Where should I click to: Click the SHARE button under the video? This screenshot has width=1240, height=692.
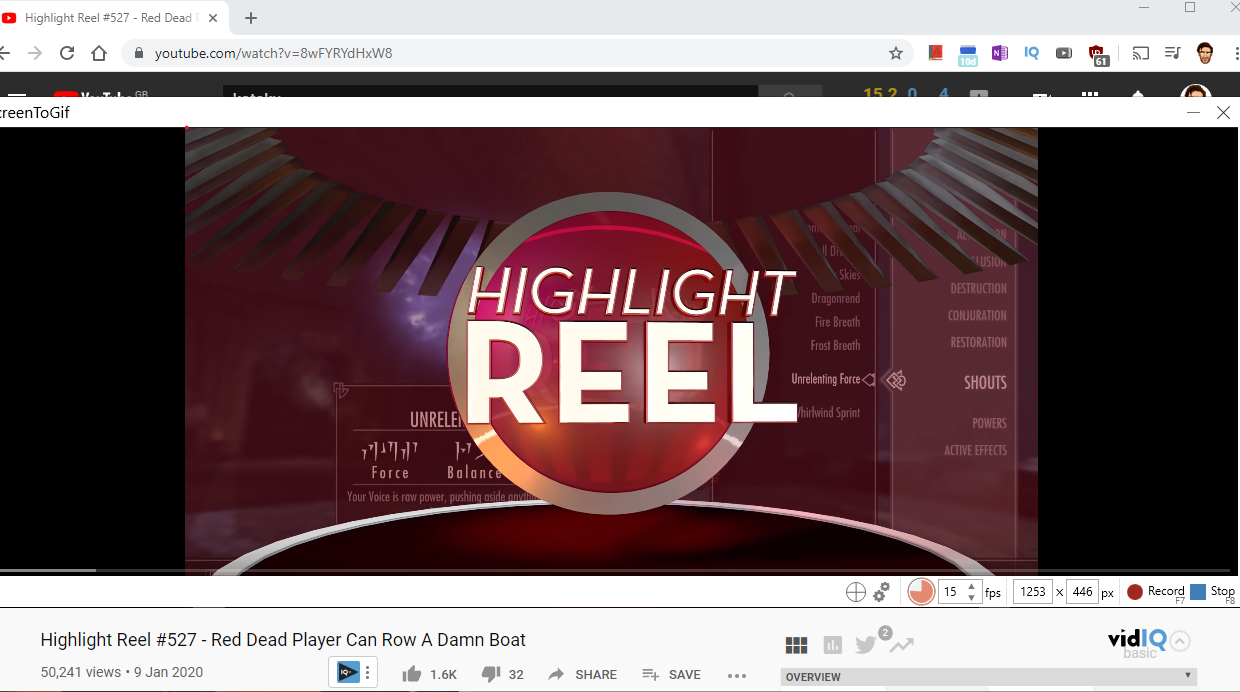pyautogui.click(x=583, y=675)
